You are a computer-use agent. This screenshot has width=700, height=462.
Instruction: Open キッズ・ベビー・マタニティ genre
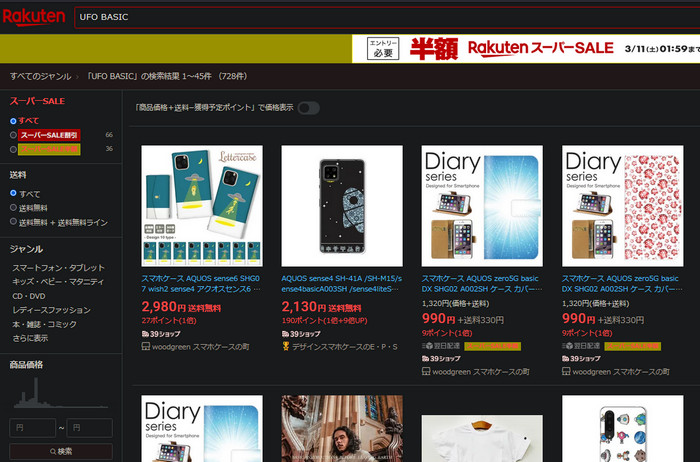(x=58, y=282)
